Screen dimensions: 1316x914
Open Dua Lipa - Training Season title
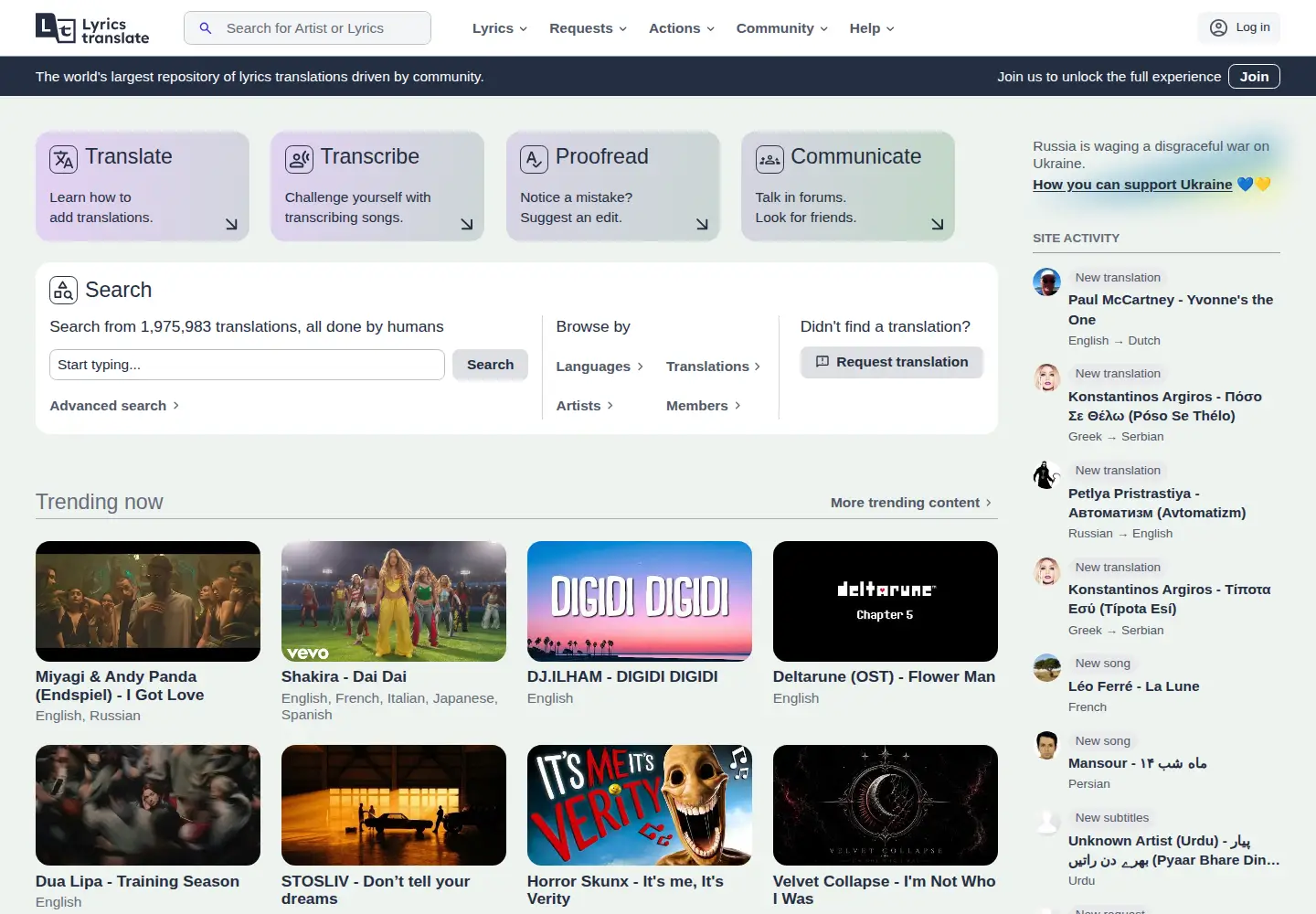137,881
